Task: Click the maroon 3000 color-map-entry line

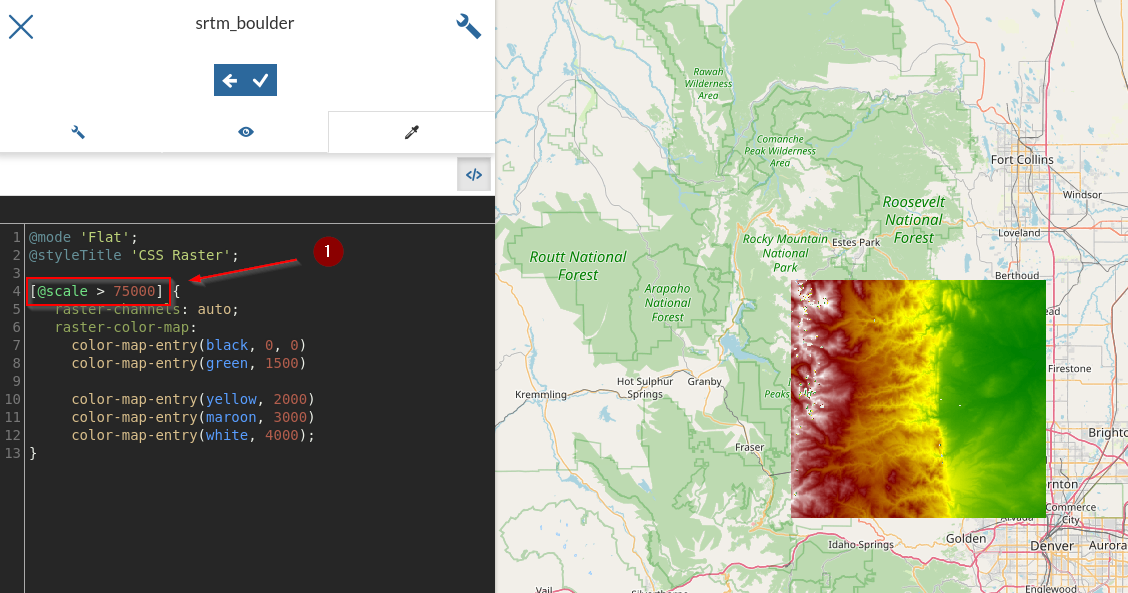Action: [193, 417]
